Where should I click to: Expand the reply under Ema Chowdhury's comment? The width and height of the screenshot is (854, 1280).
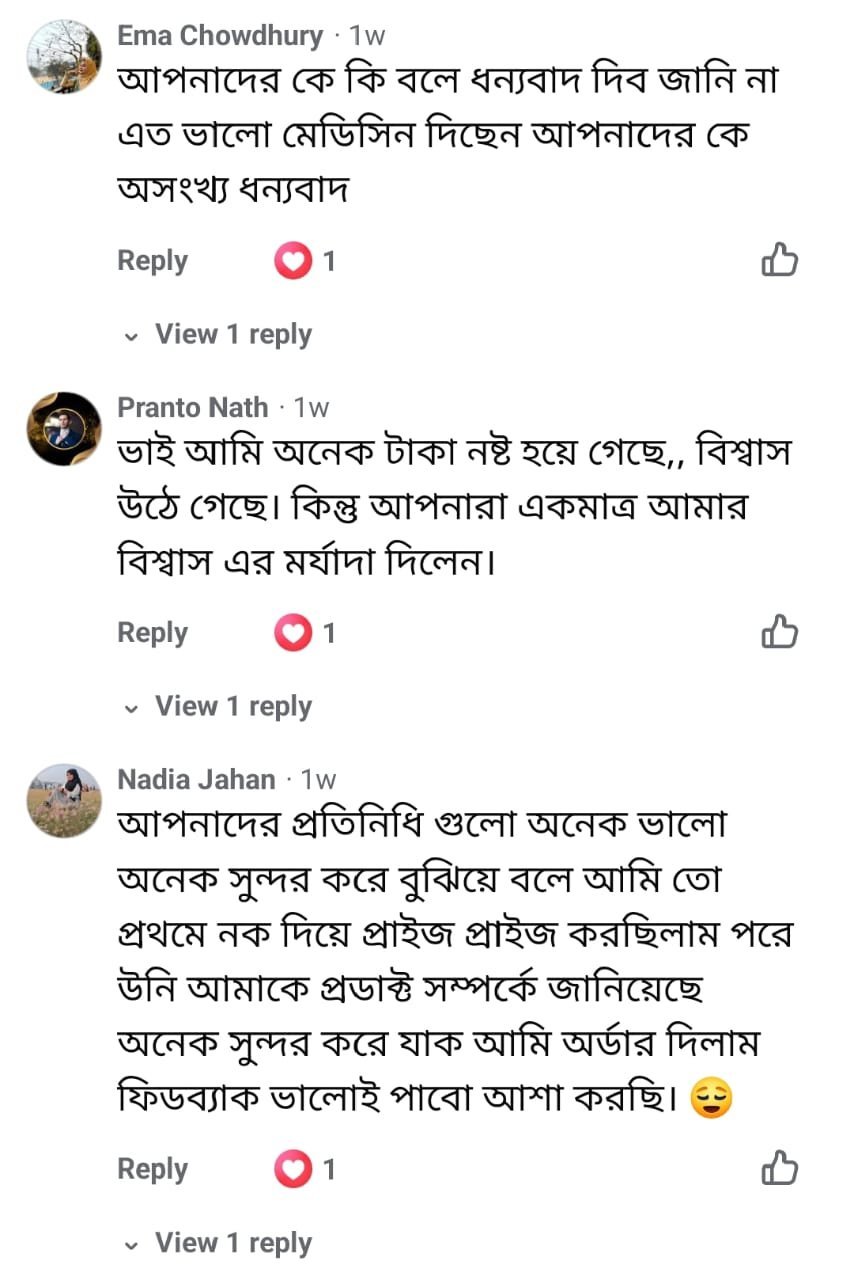click(232, 334)
